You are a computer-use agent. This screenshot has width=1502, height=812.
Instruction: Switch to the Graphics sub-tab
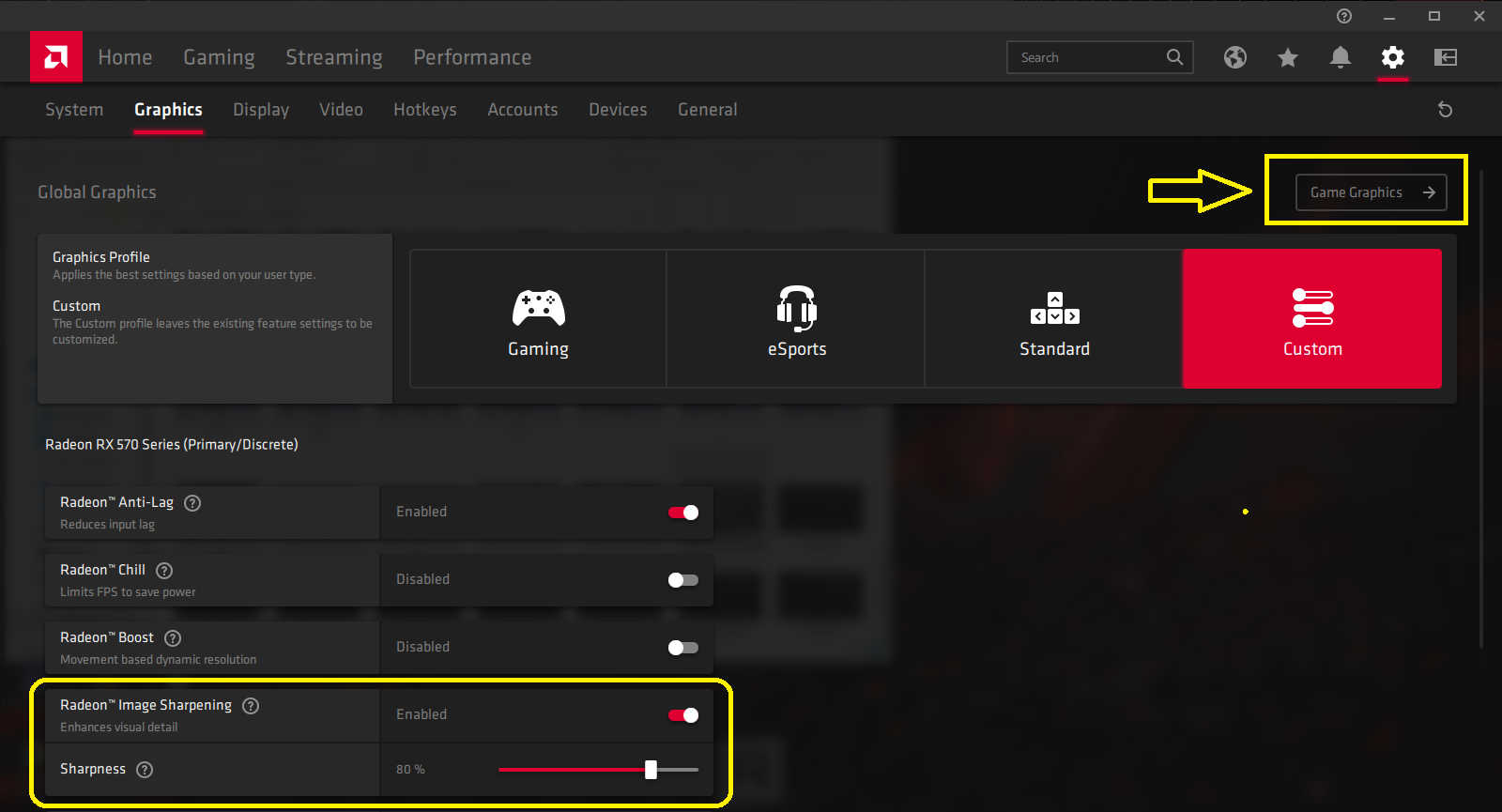click(168, 110)
